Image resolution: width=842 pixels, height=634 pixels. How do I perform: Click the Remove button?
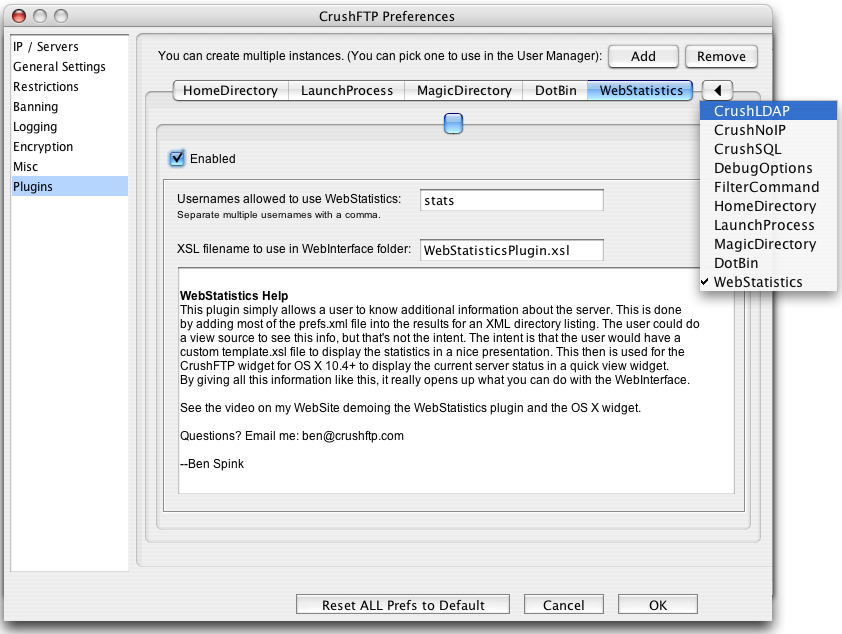(x=721, y=57)
